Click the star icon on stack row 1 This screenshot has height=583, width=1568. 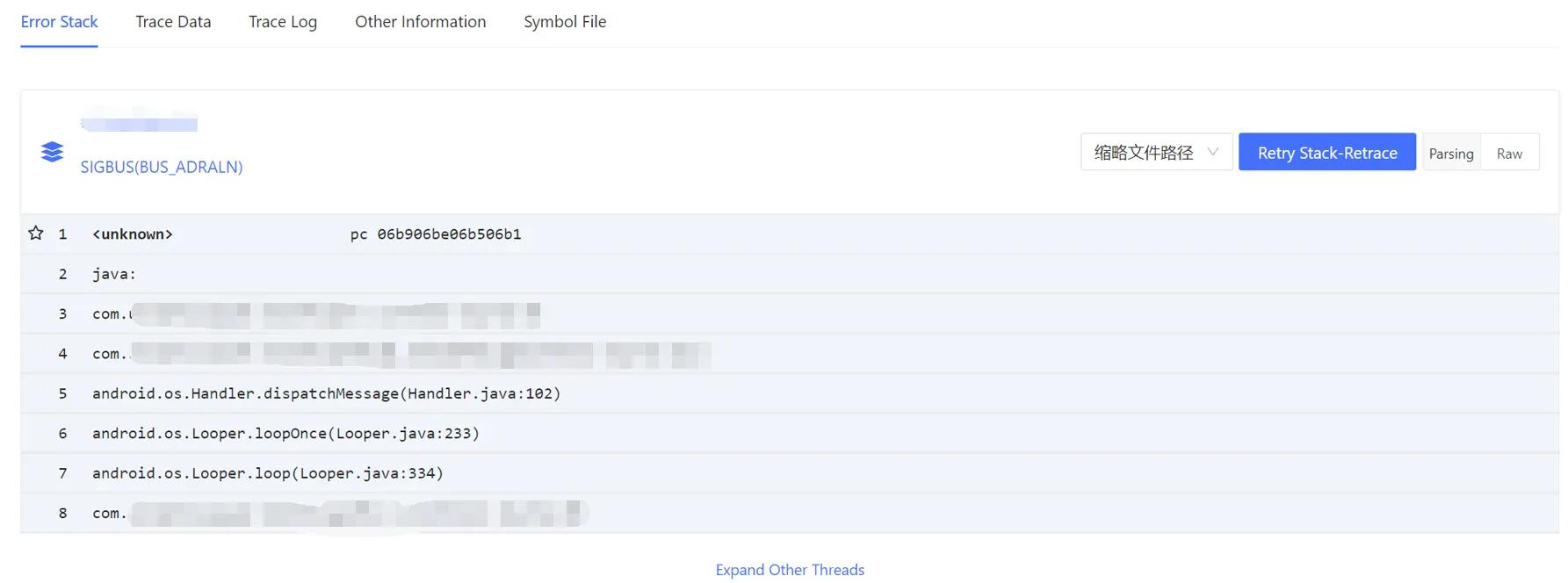(36, 234)
